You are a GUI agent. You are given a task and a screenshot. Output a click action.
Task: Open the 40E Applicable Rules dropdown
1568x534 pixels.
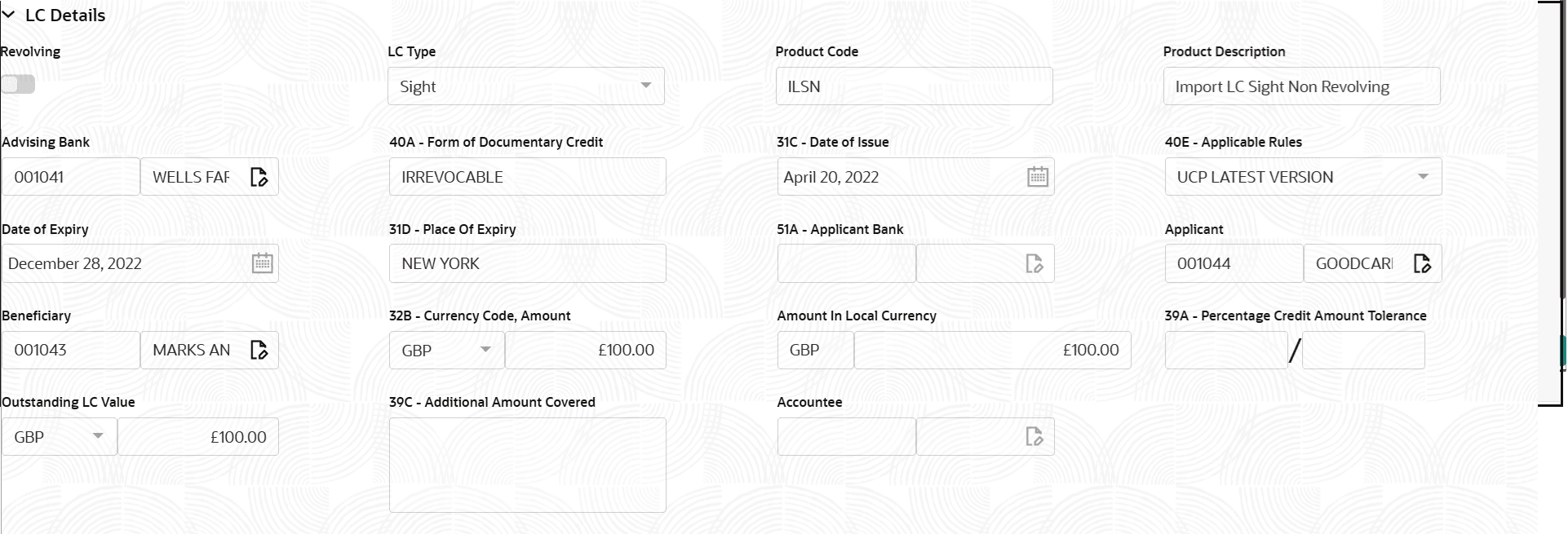click(1424, 176)
